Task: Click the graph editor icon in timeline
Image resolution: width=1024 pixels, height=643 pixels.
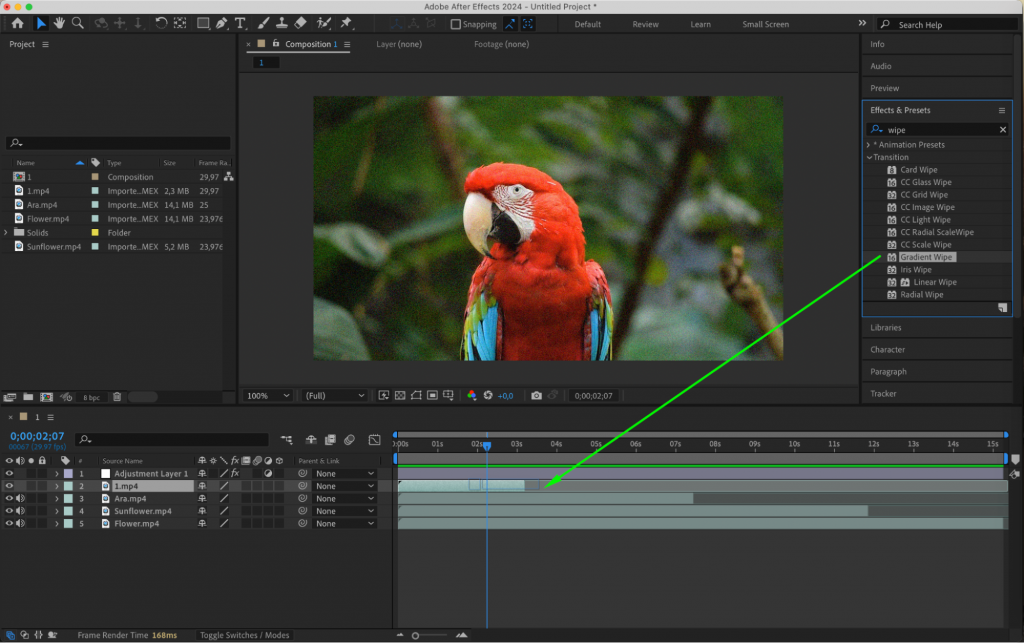Action: tap(373, 441)
